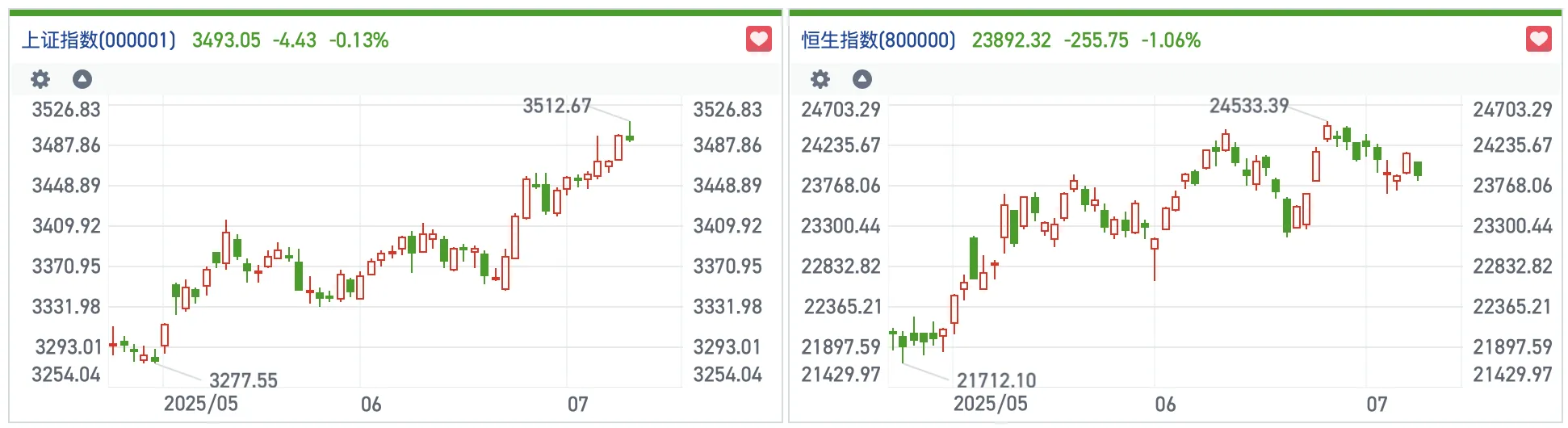Open settings gear for 上证指数 chart
Viewport: 1568px width, 428px height.
(x=40, y=79)
